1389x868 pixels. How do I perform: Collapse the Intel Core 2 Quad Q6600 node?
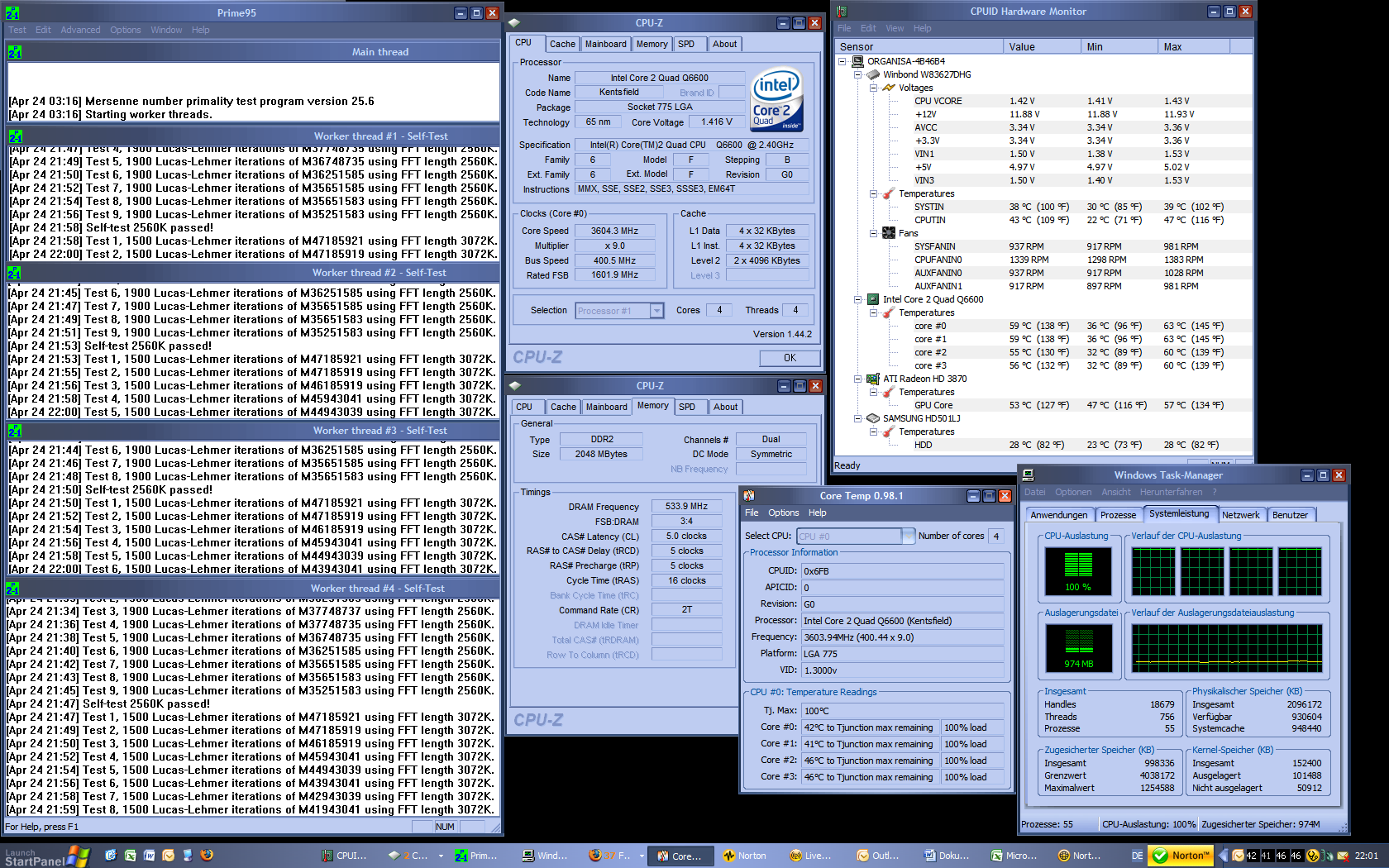coord(857,299)
